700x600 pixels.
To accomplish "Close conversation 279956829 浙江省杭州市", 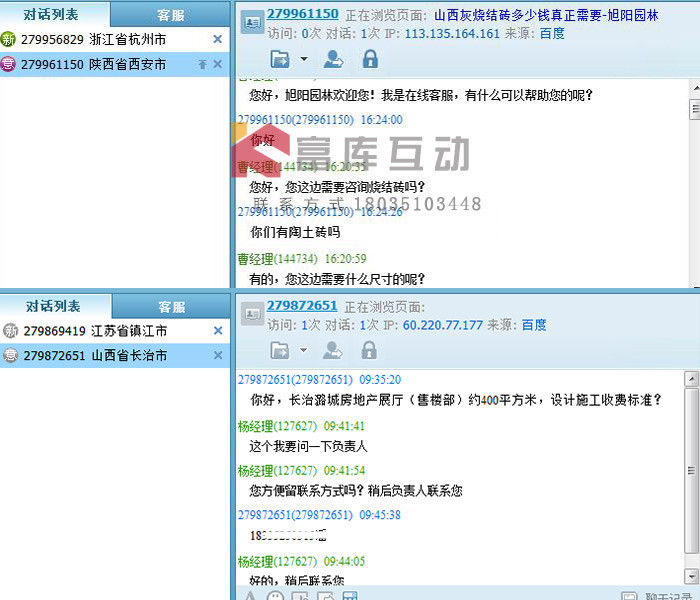I will click(217, 39).
